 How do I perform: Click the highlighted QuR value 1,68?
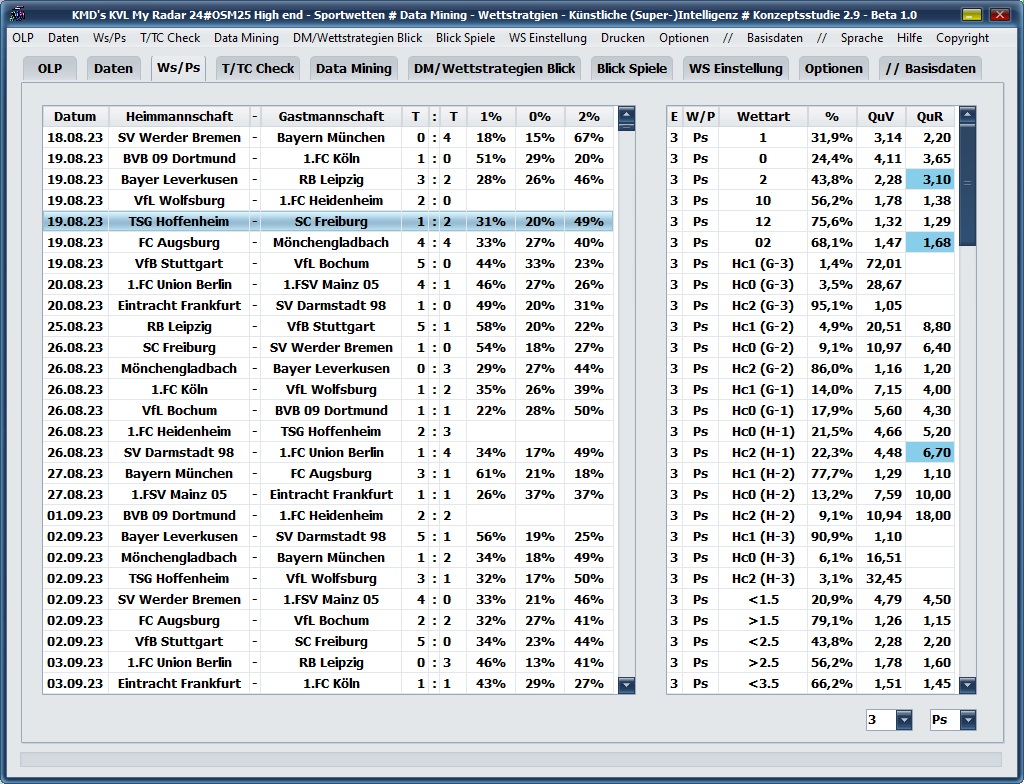pyautogui.click(x=929, y=242)
